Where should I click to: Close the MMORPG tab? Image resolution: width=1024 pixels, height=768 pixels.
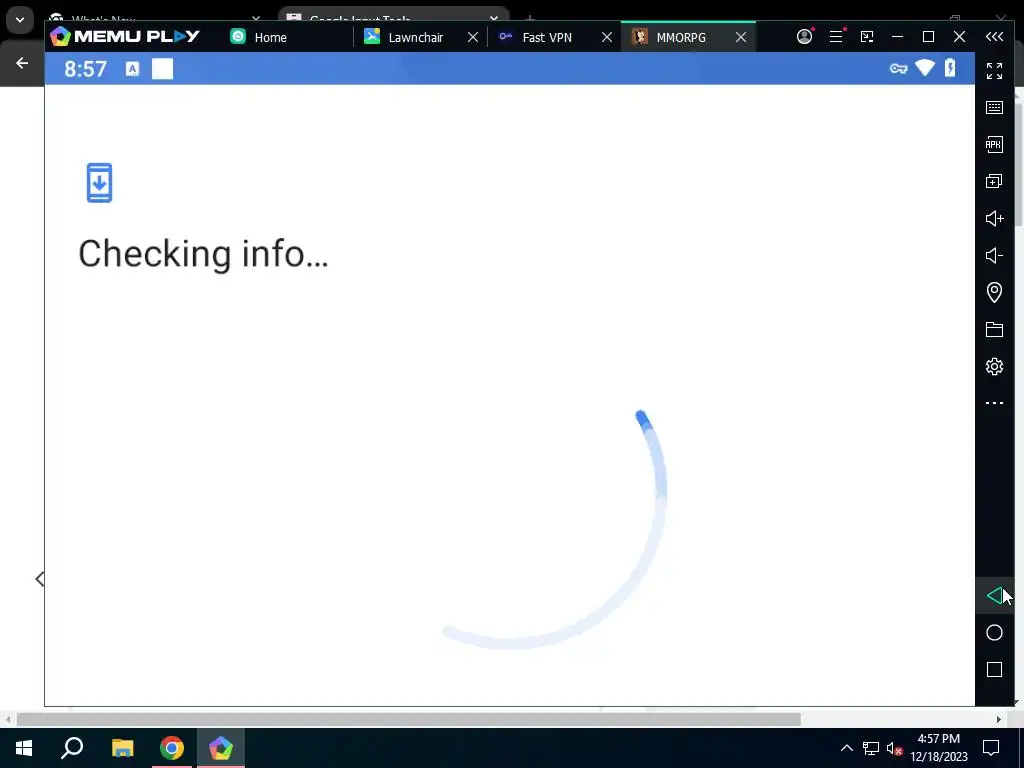click(x=741, y=37)
